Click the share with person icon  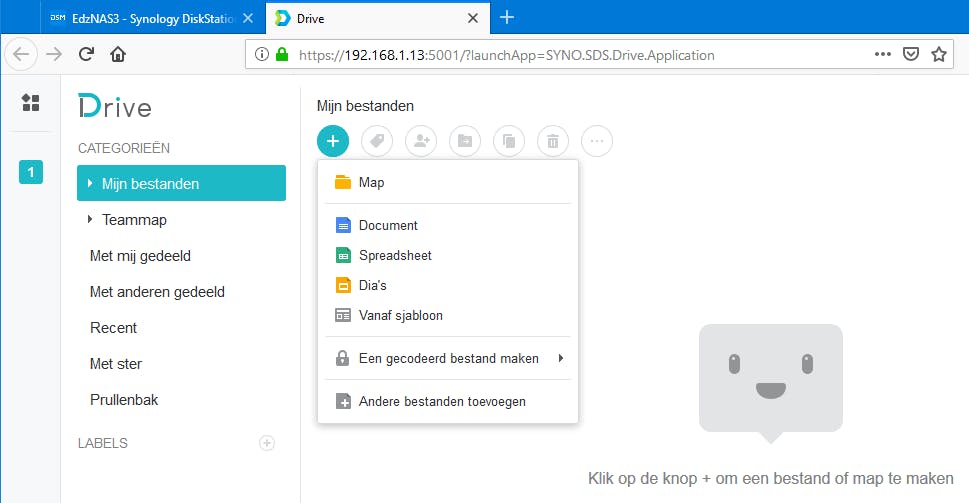tap(421, 141)
